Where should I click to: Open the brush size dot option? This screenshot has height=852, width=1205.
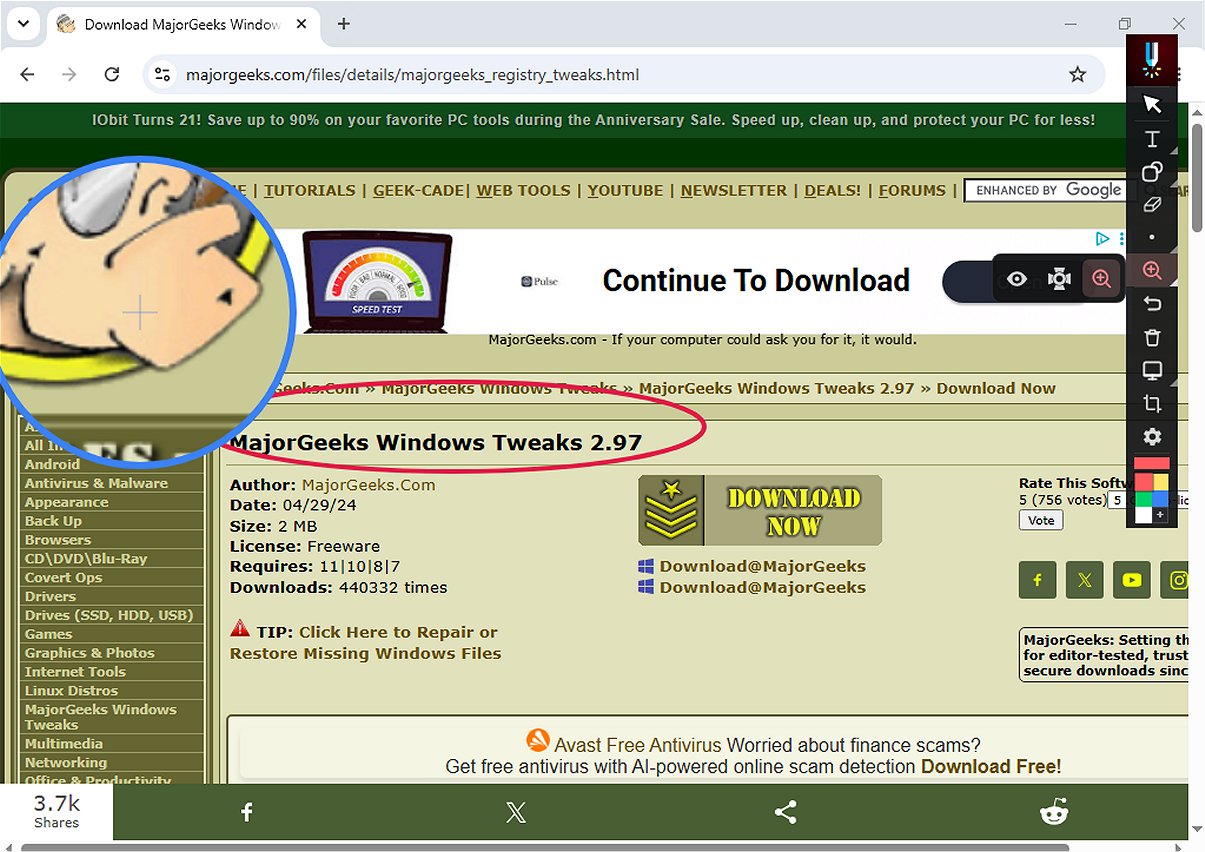click(x=1152, y=238)
